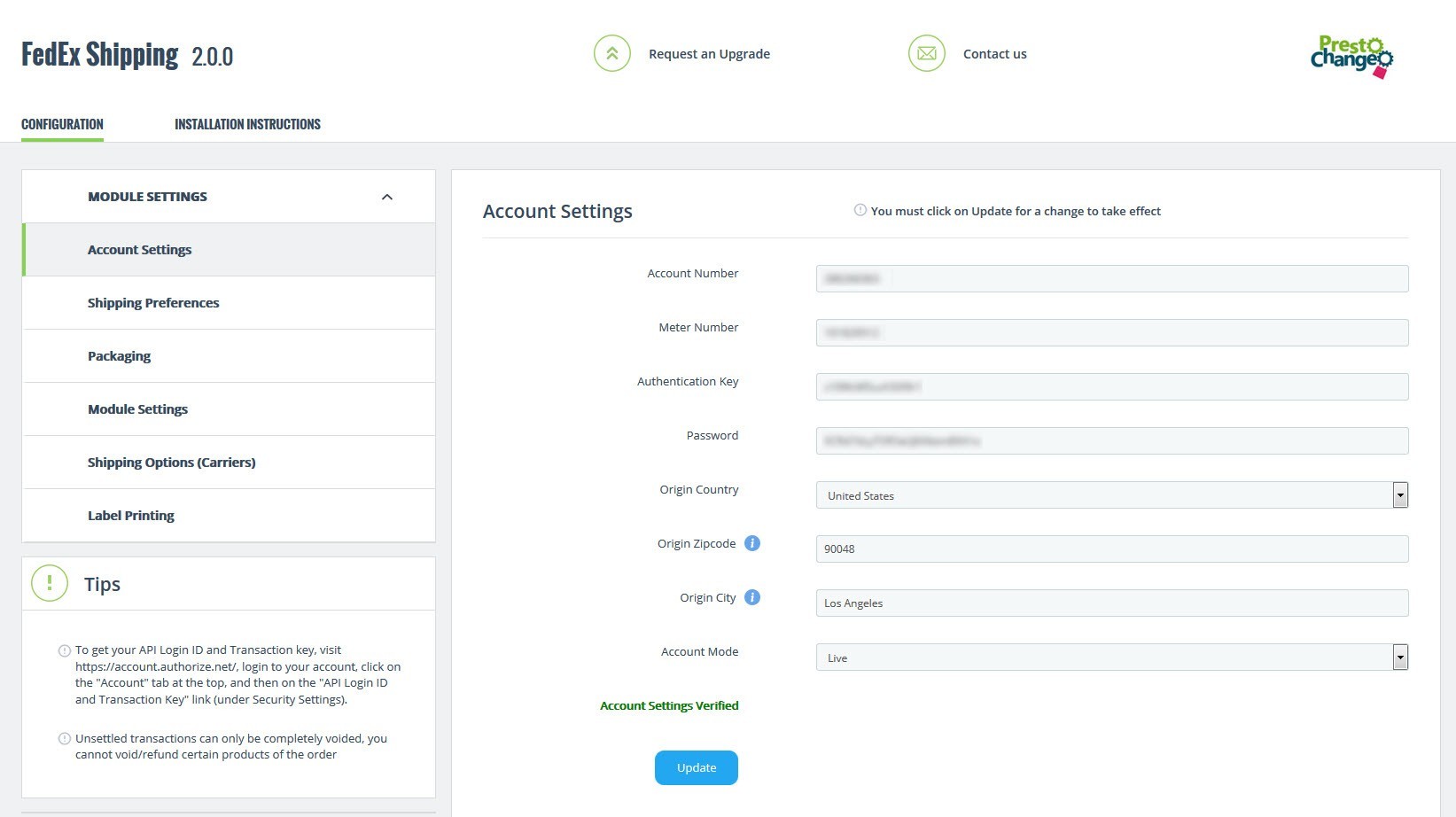Click the Account Number field
1456x817 pixels.
1112,278
